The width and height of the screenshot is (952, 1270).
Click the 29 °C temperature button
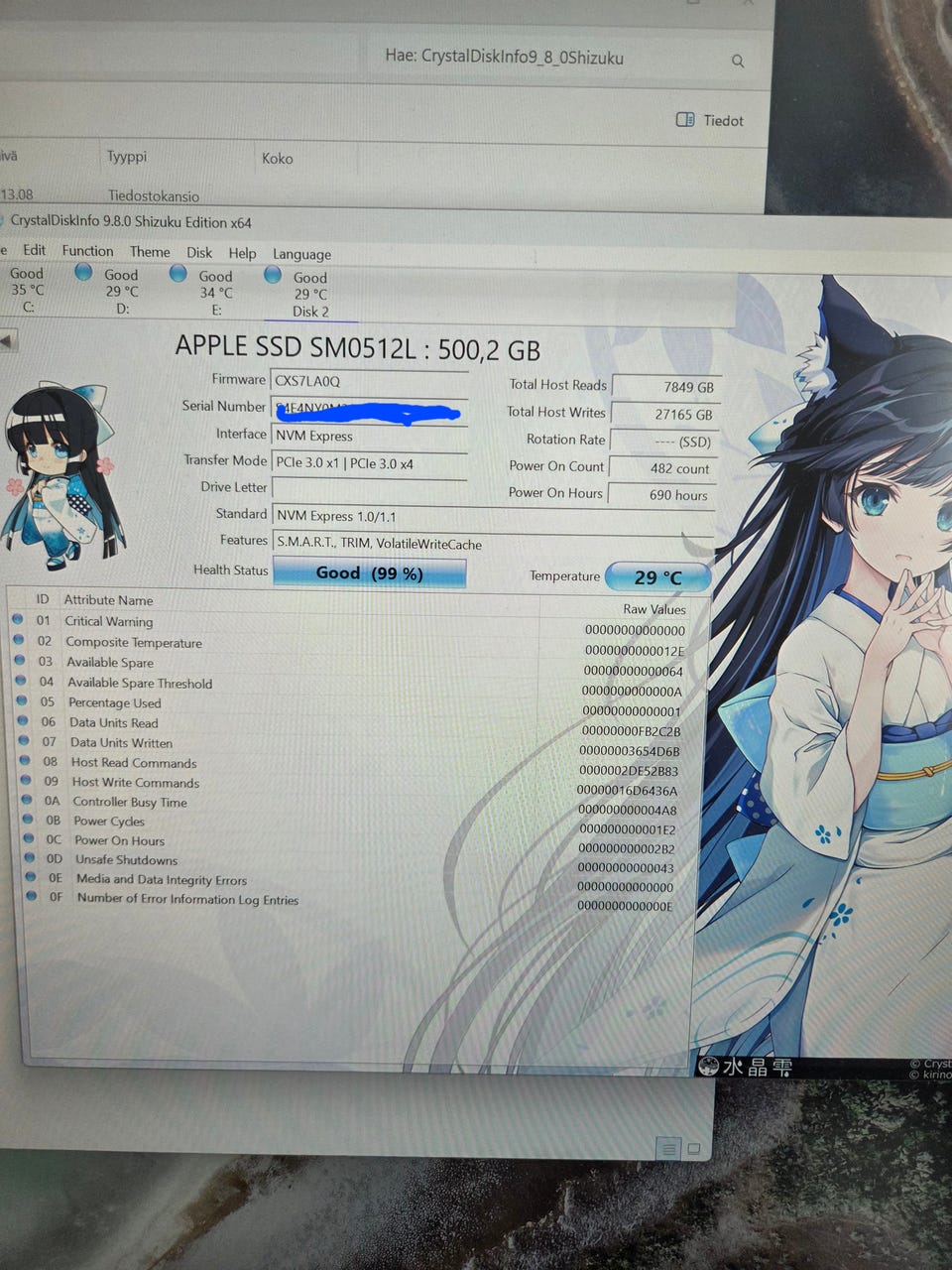pos(657,577)
